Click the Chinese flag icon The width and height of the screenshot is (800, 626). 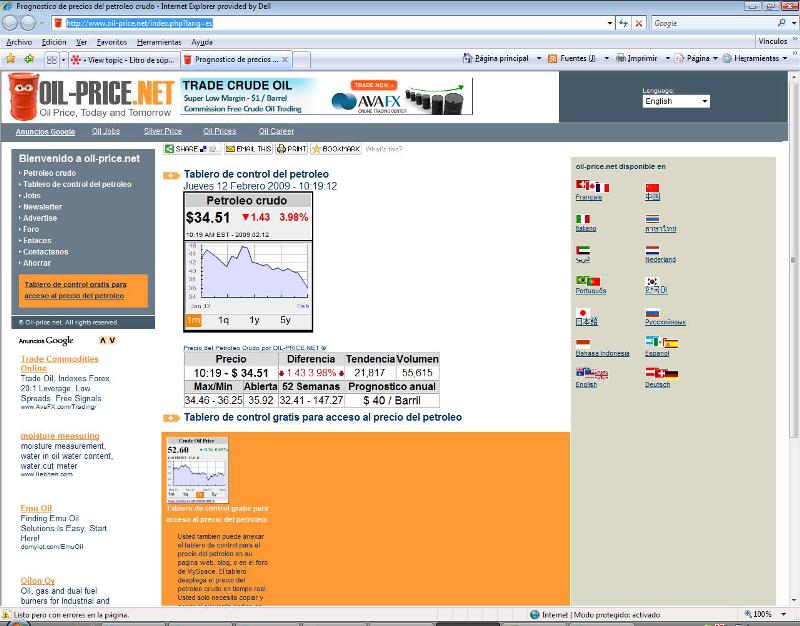(652, 187)
